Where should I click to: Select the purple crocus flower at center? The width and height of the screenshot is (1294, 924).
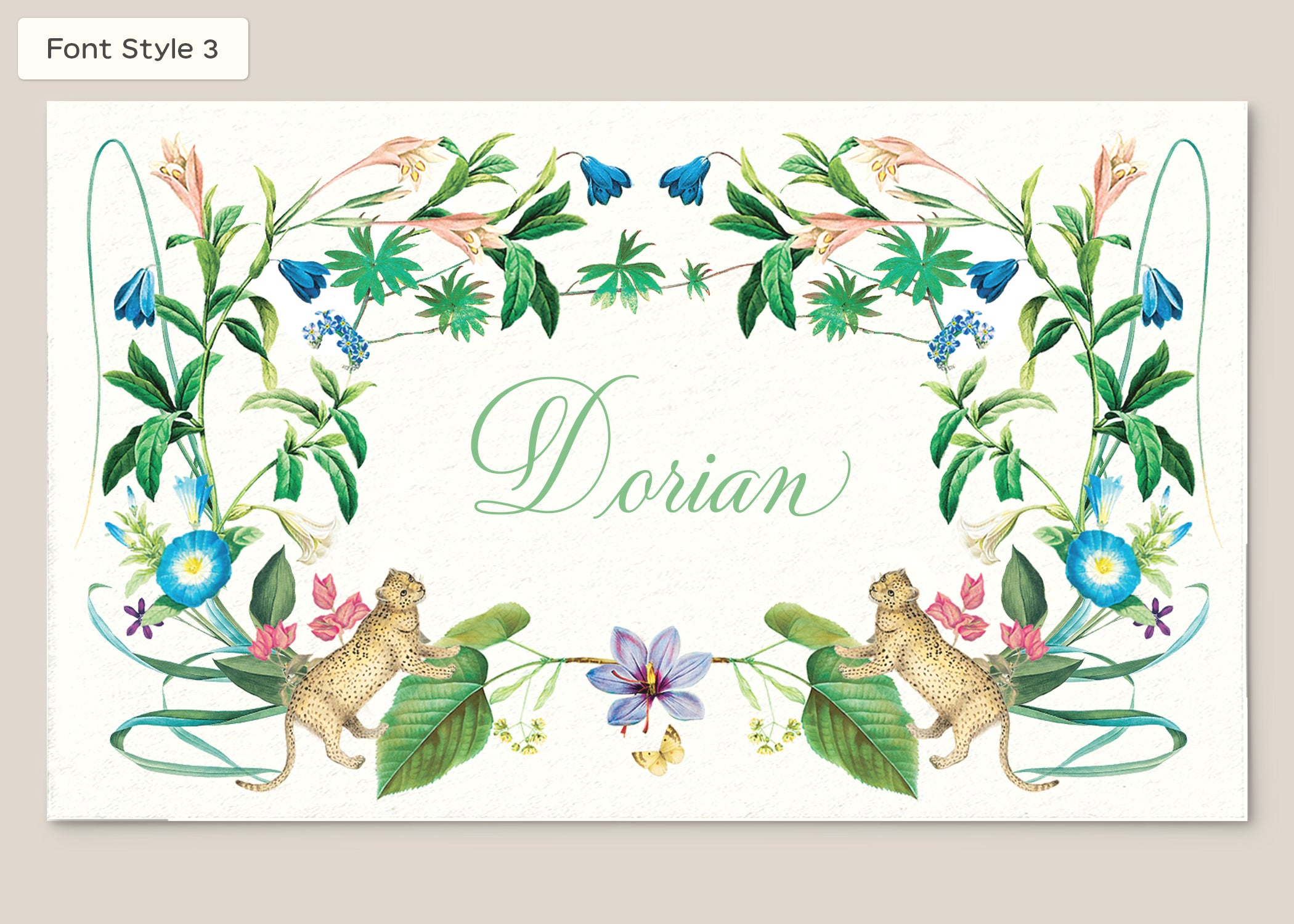click(649, 677)
